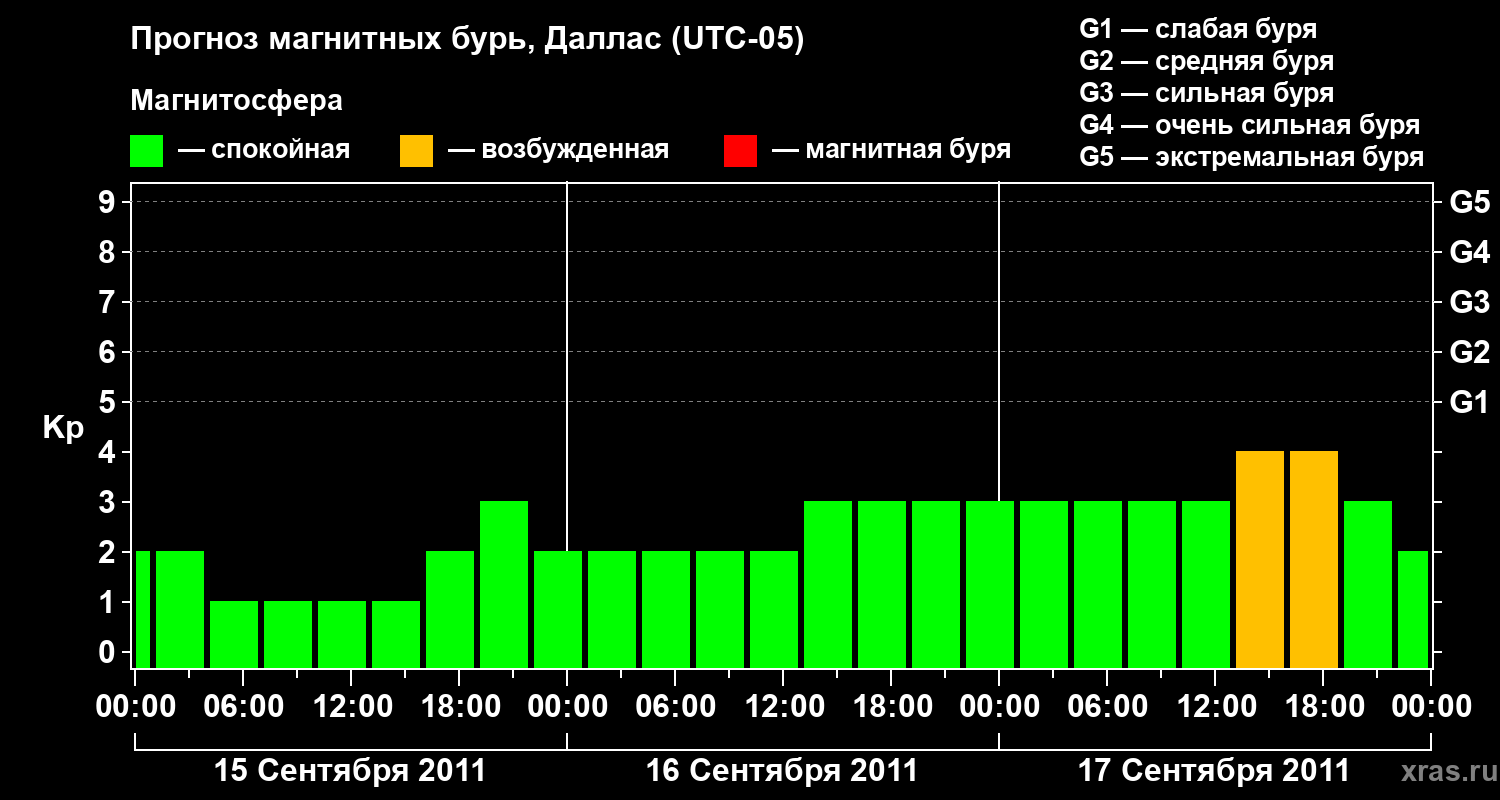The width and height of the screenshot is (1500, 800).
Task: Click the '— магнитная буря' legend label
Action: pos(891,150)
